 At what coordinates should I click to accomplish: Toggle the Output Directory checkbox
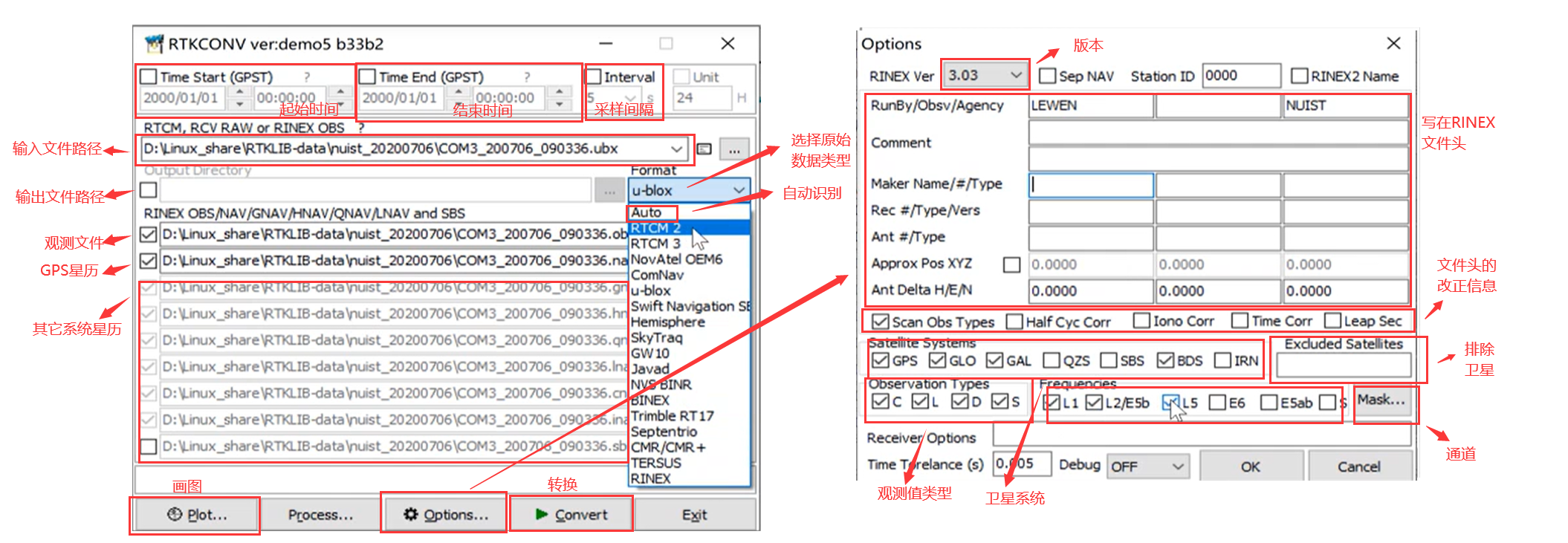149,190
